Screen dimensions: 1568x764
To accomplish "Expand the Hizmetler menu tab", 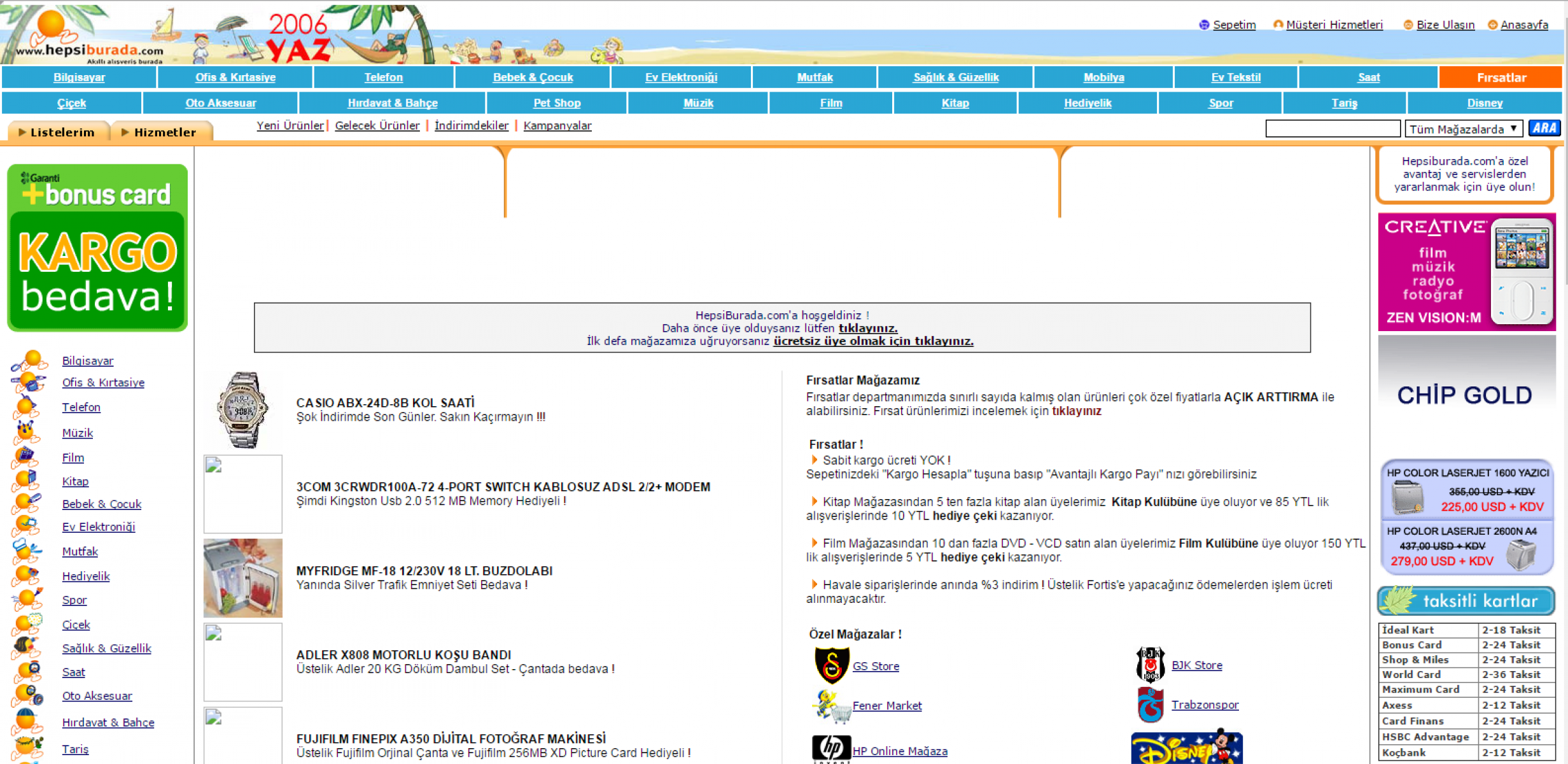I will [x=160, y=132].
